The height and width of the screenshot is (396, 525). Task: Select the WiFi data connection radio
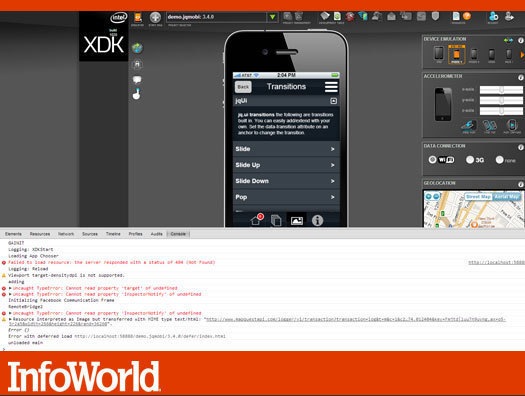[433, 160]
